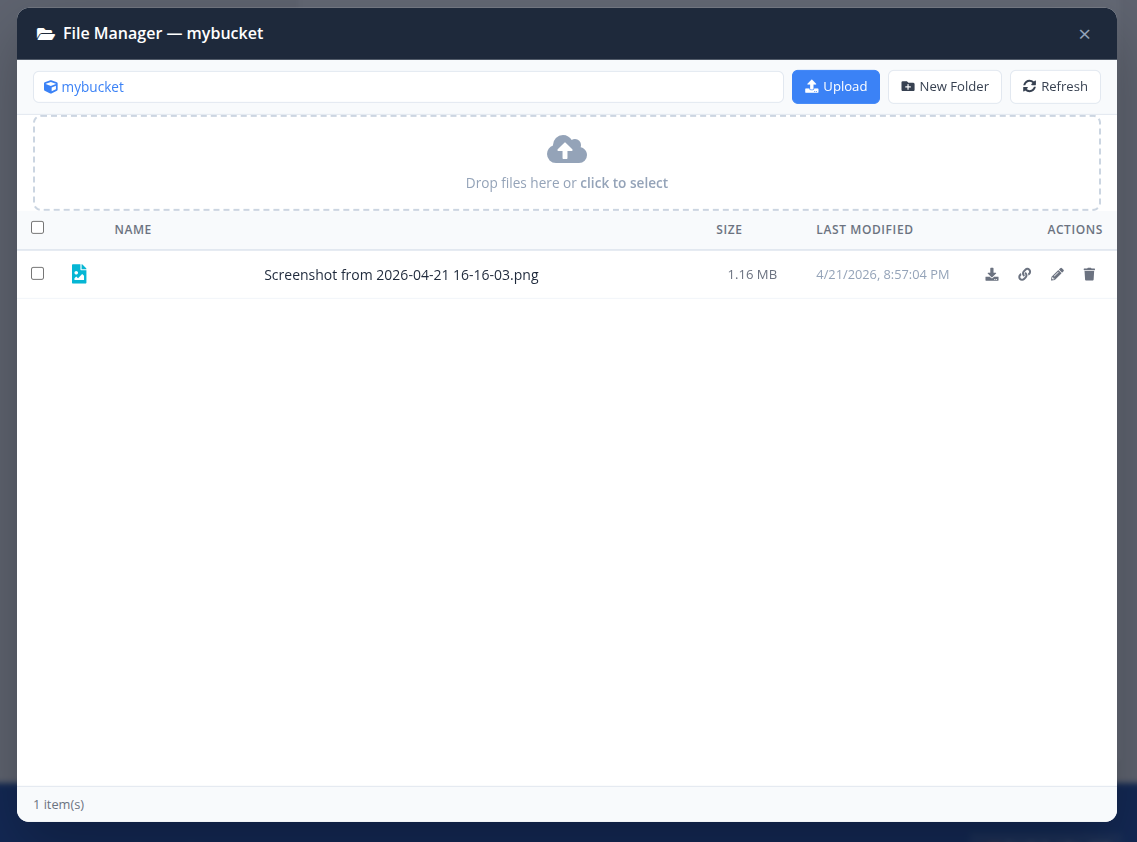The width and height of the screenshot is (1137, 842).
Task: Delete the screenshot with the trash icon
Action: point(1089,274)
